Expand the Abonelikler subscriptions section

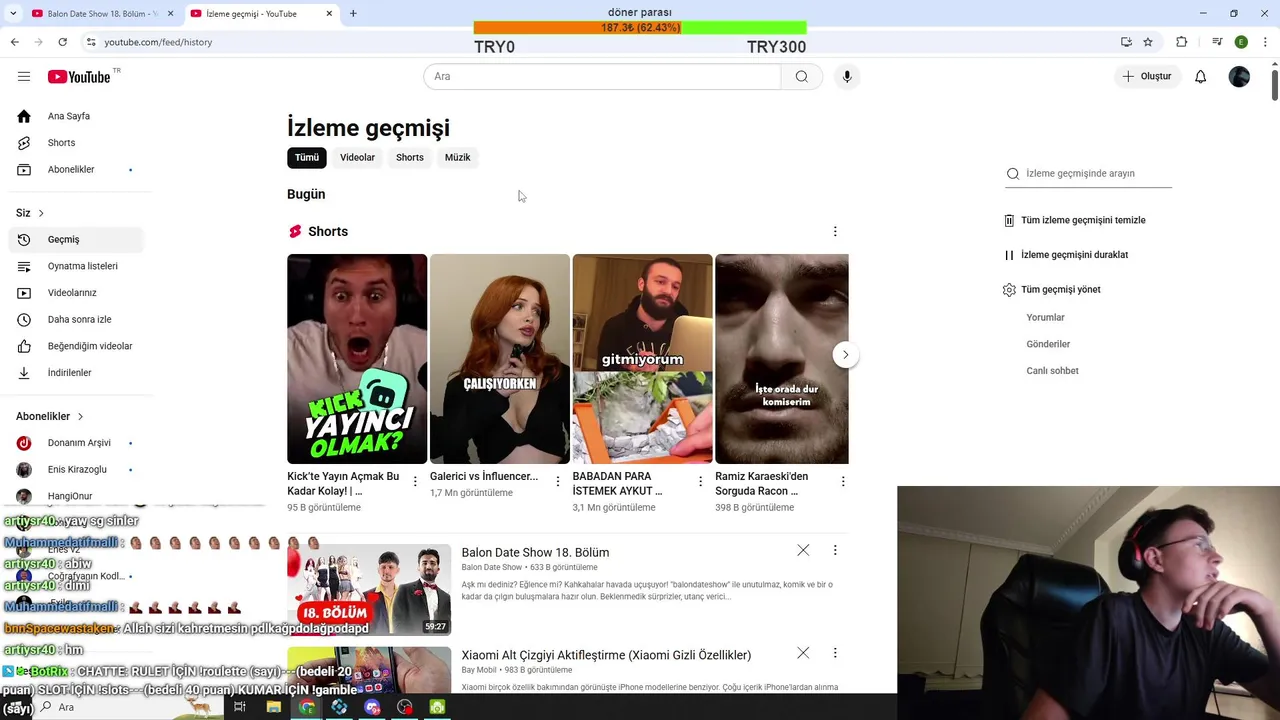(x=50, y=416)
